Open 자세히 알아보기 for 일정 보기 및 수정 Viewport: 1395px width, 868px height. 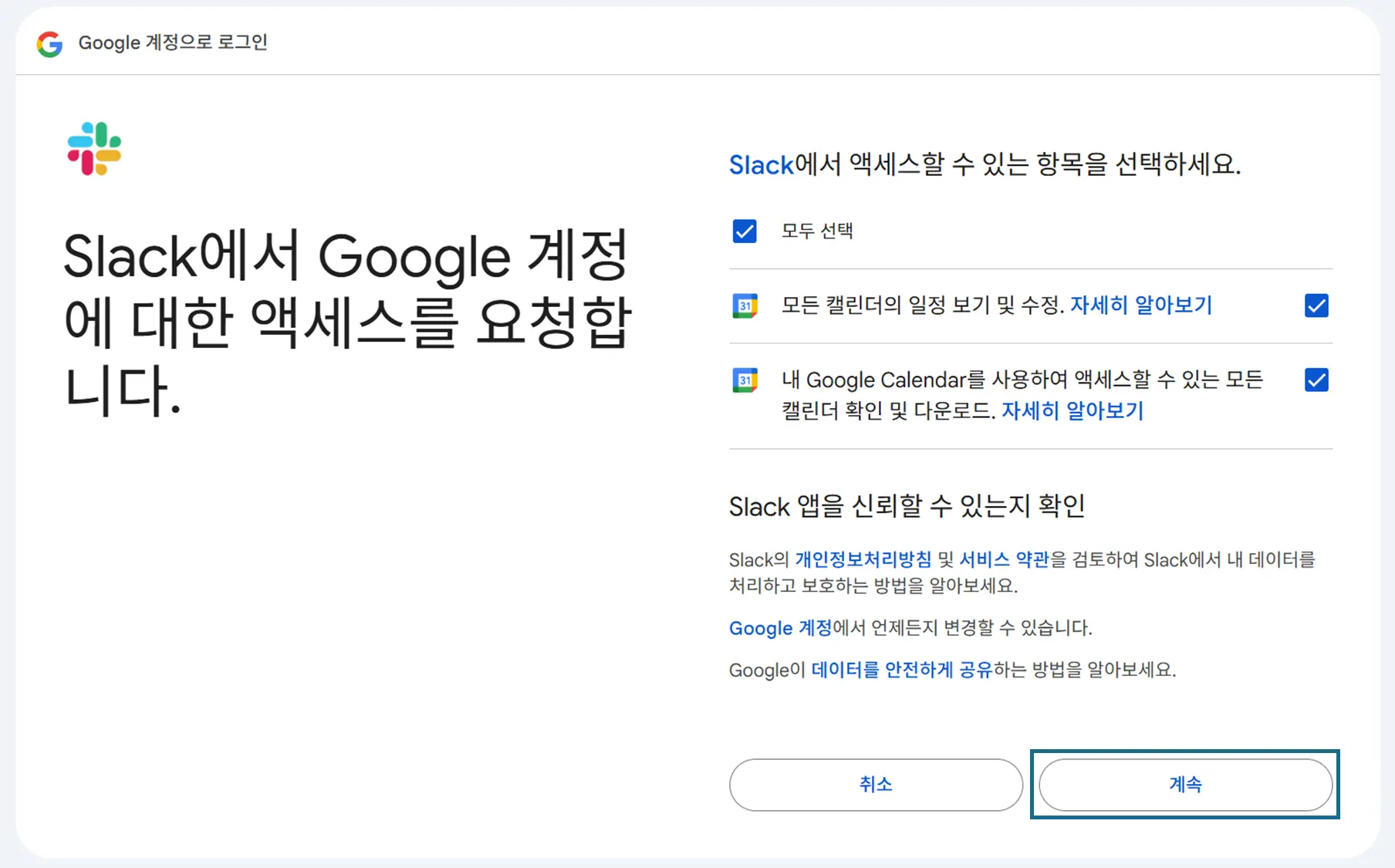[1140, 306]
